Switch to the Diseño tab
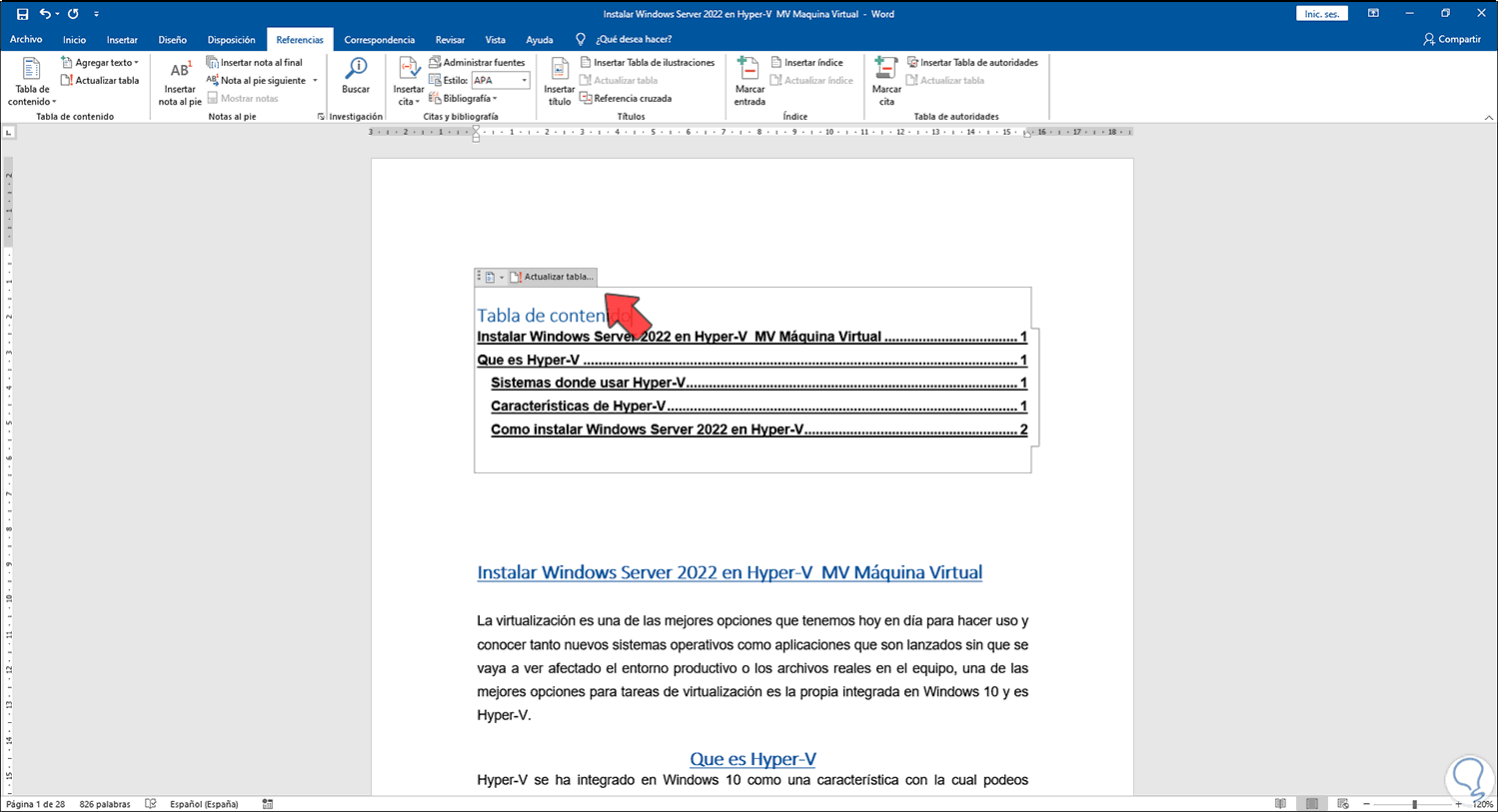 (x=172, y=40)
